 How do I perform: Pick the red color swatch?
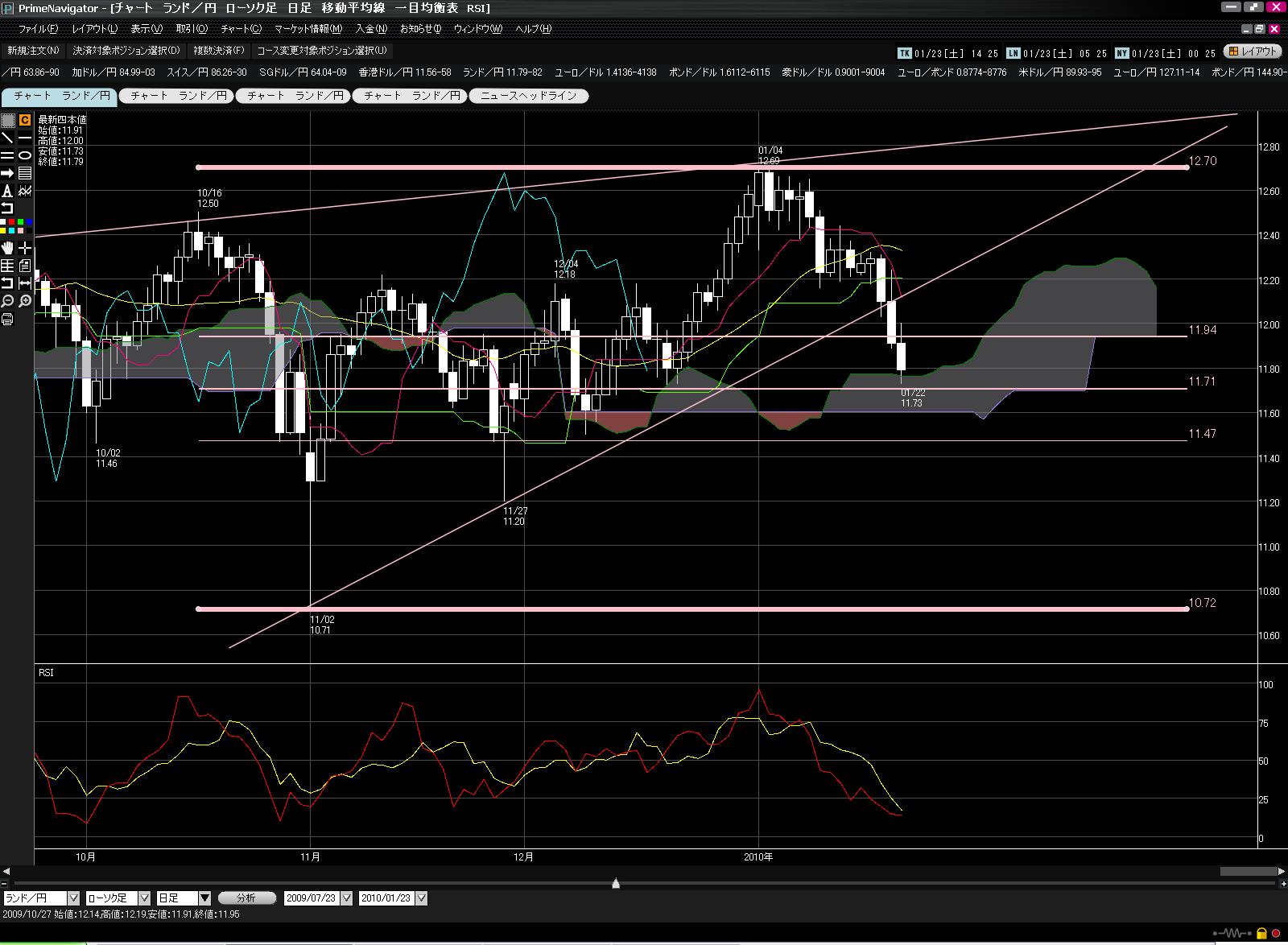(11, 221)
